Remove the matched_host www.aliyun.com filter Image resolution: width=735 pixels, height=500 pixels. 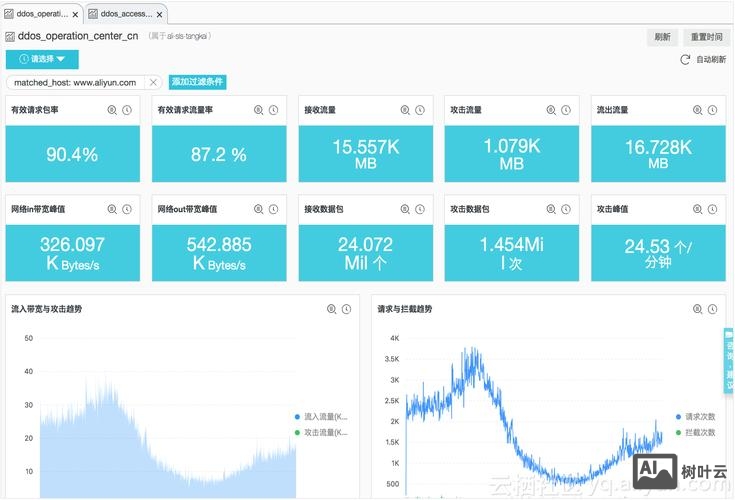coord(153,82)
